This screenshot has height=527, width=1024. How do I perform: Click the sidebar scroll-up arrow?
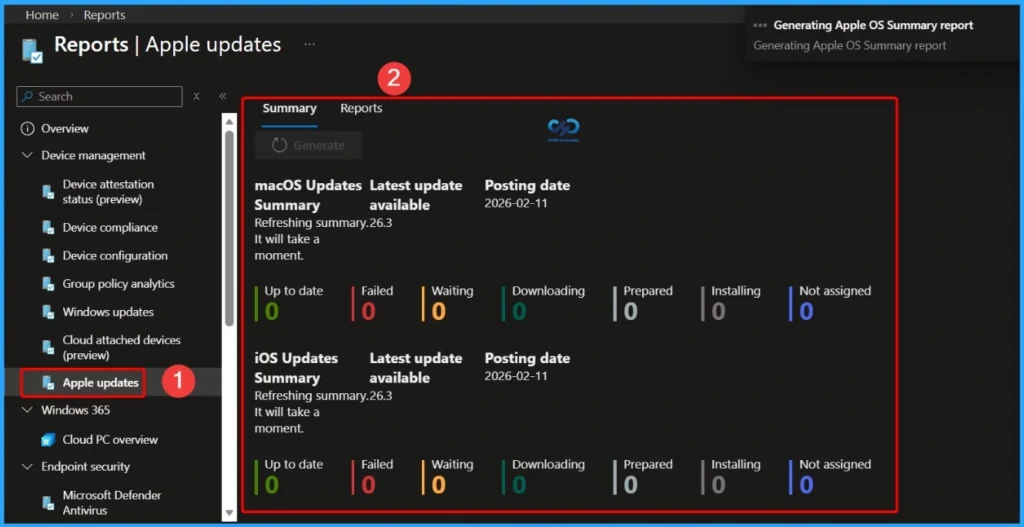point(229,121)
